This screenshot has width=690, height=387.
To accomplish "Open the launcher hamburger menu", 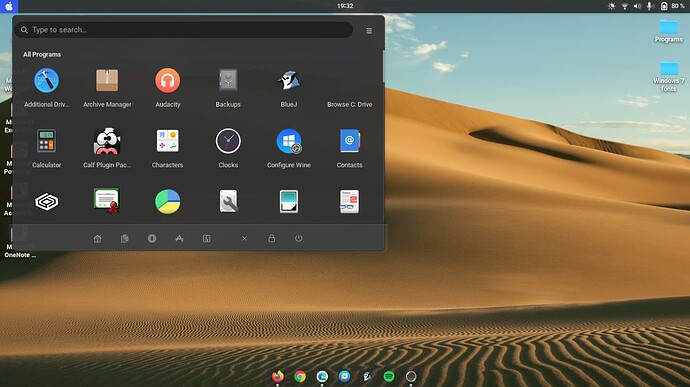I will [369, 31].
